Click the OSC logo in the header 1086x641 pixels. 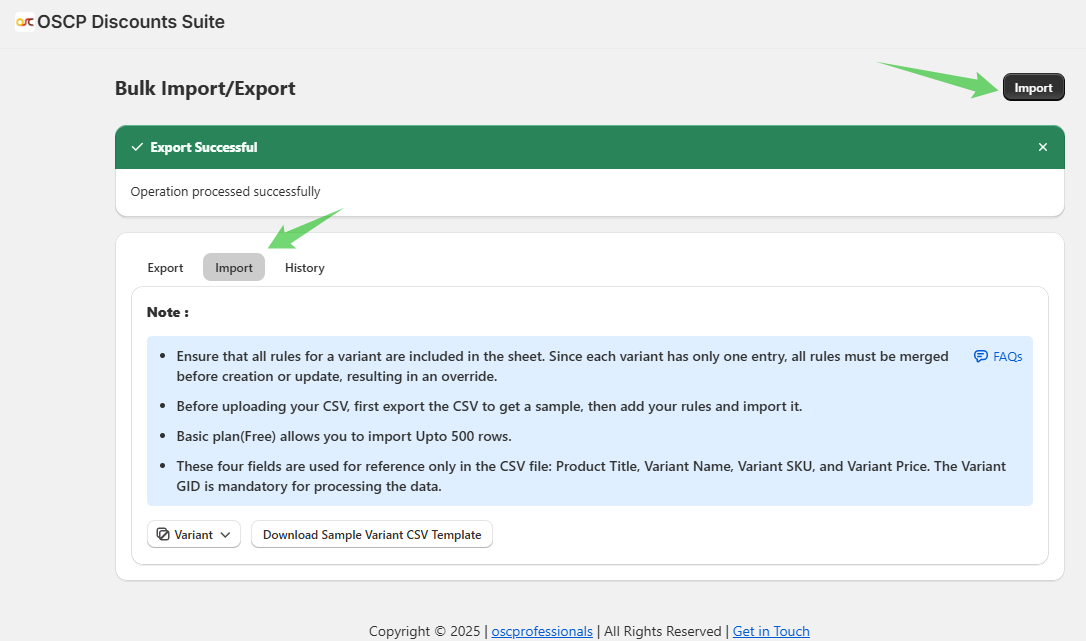pyautogui.click(x=25, y=20)
